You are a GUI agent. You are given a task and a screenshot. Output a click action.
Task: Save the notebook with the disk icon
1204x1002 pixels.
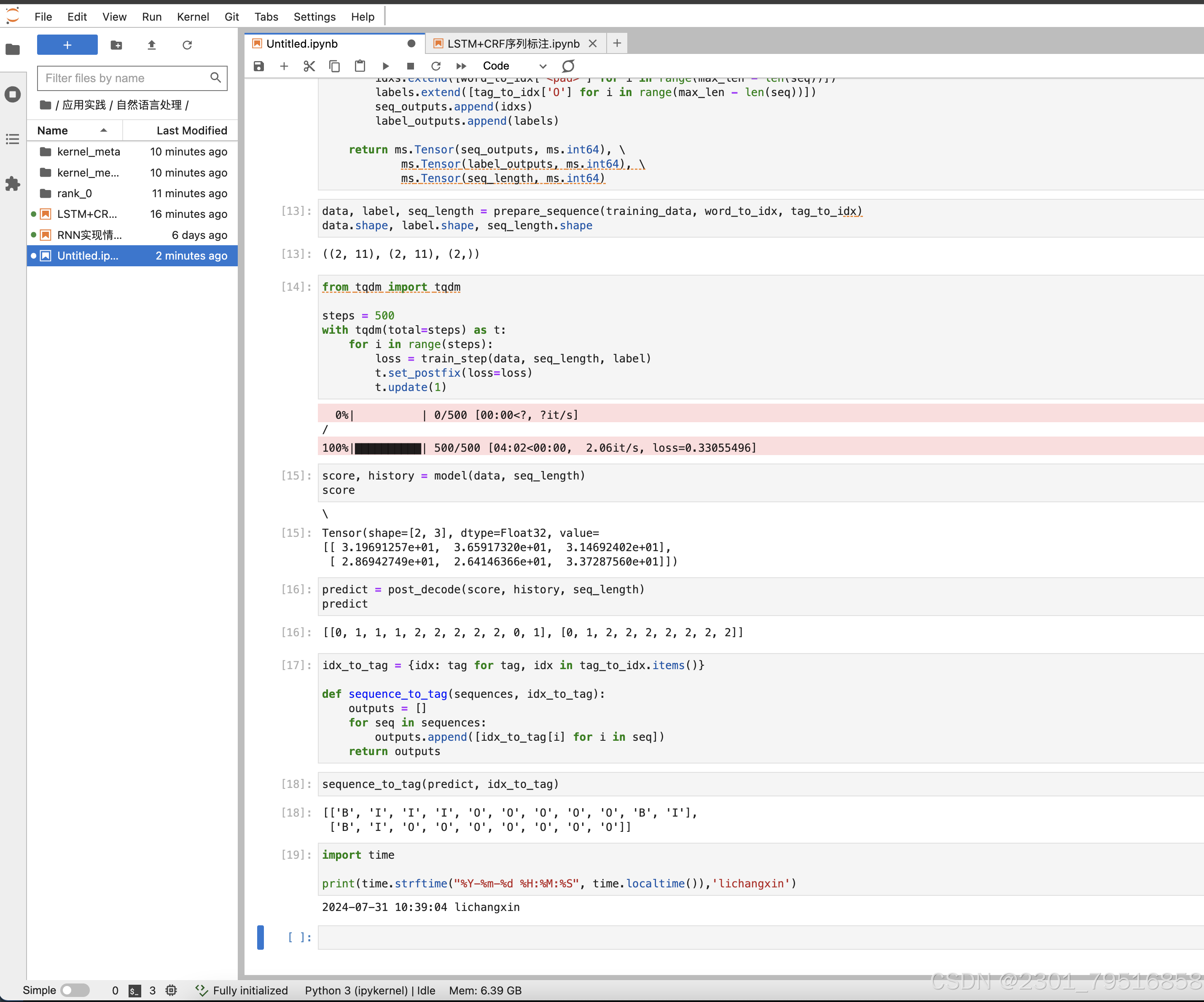click(258, 66)
